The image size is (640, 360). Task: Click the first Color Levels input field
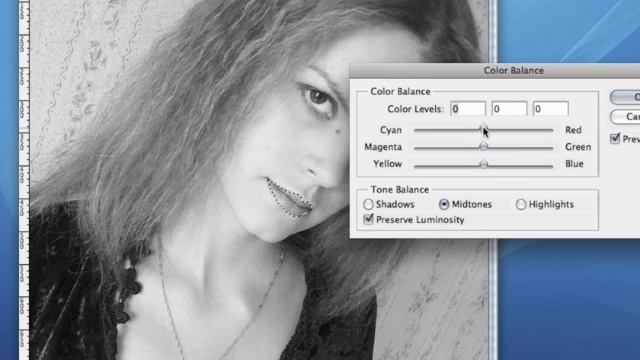[x=468, y=109]
